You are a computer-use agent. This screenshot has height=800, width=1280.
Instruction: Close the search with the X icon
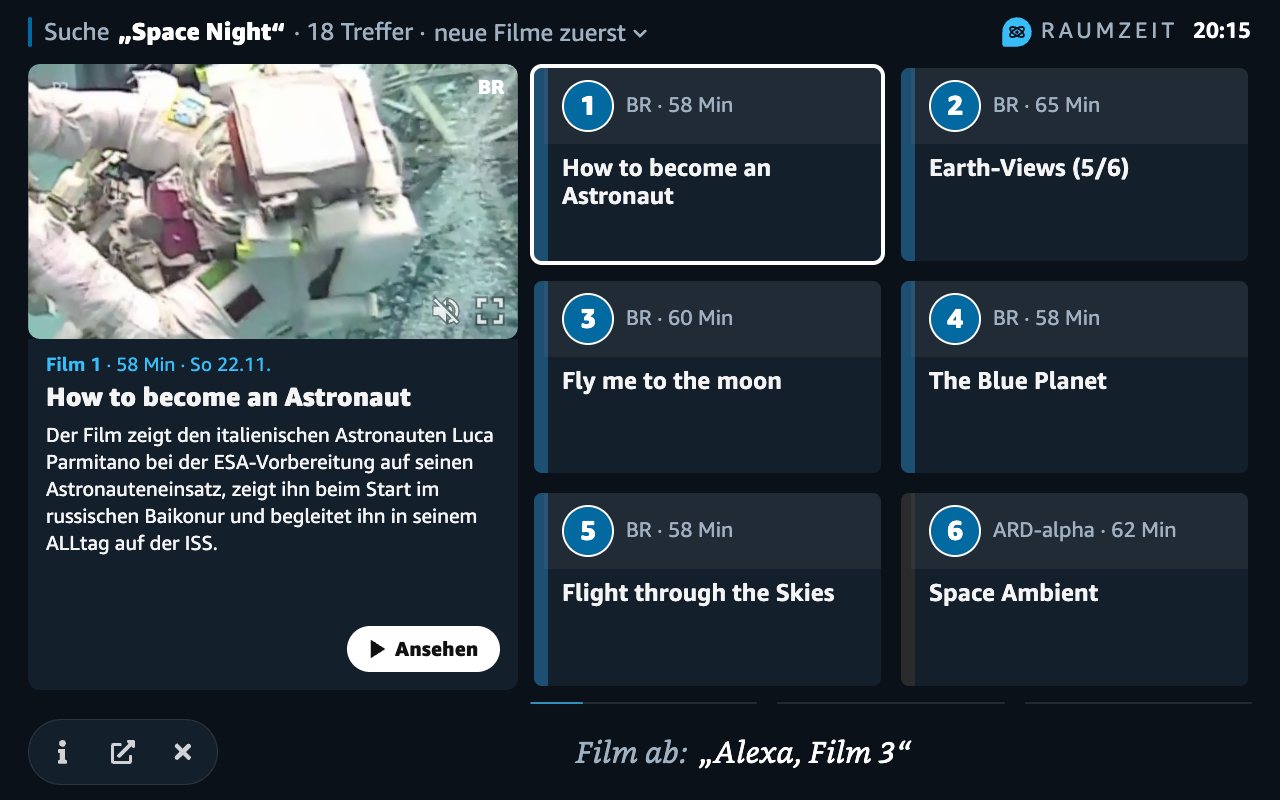pos(182,752)
